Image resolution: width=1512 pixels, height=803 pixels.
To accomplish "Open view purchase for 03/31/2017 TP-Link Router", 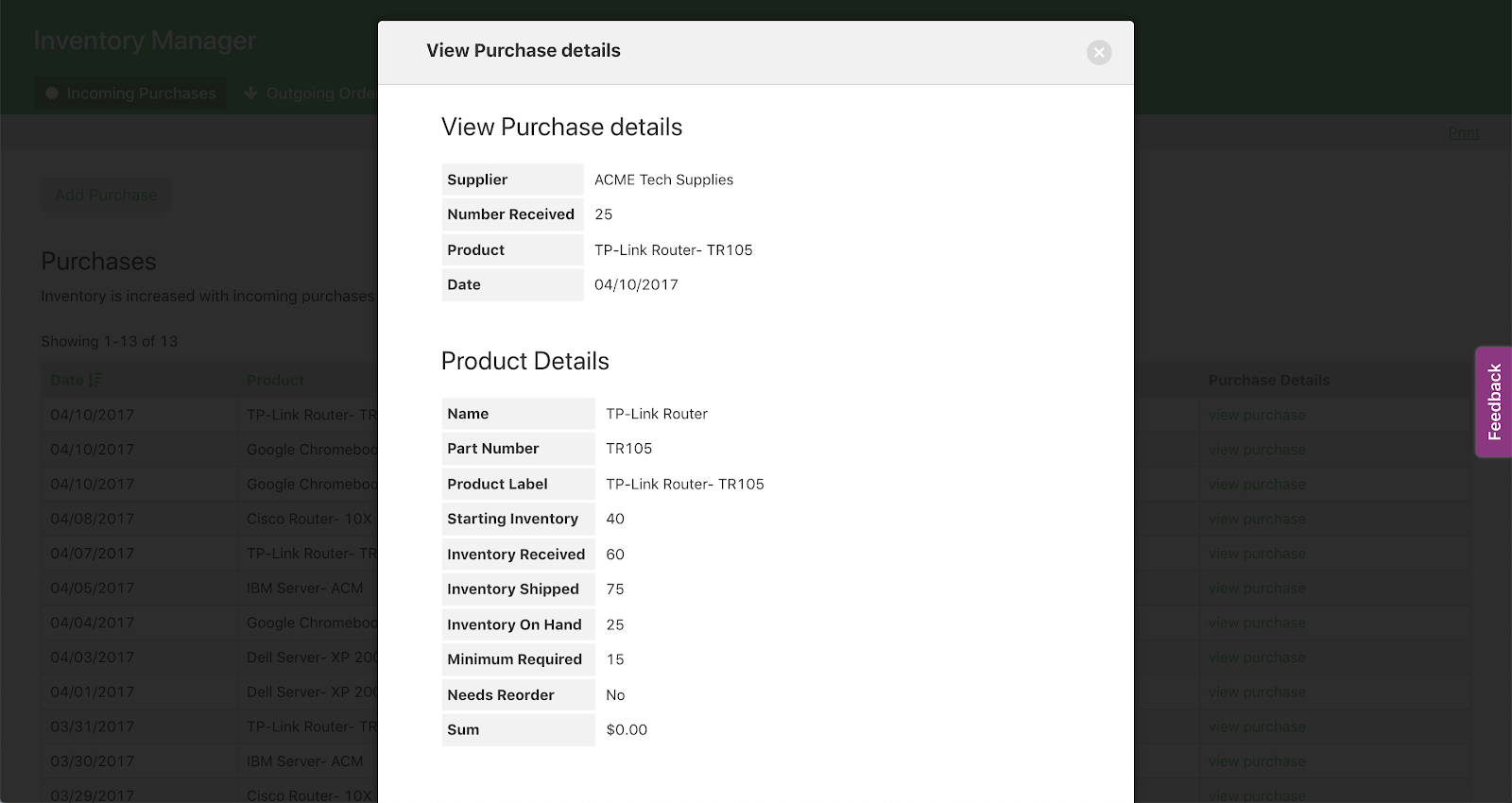I will [1256, 726].
